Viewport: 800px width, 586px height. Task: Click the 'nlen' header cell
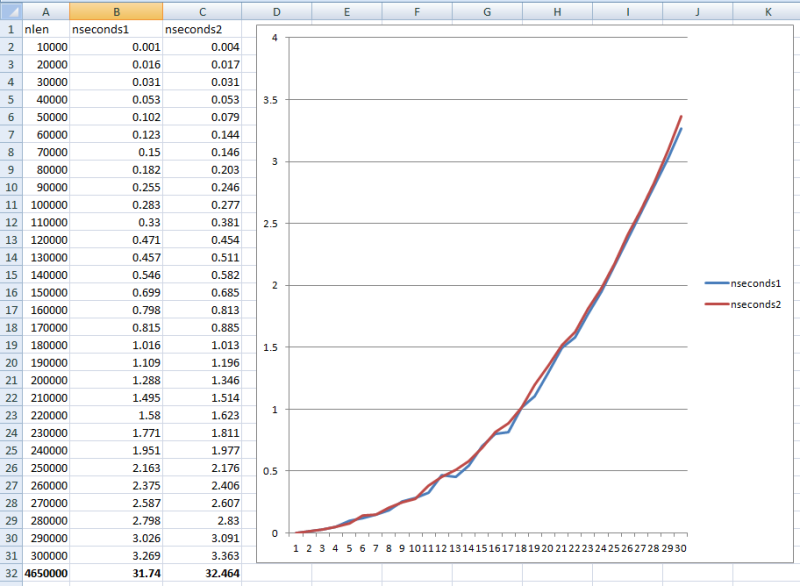click(46, 29)
